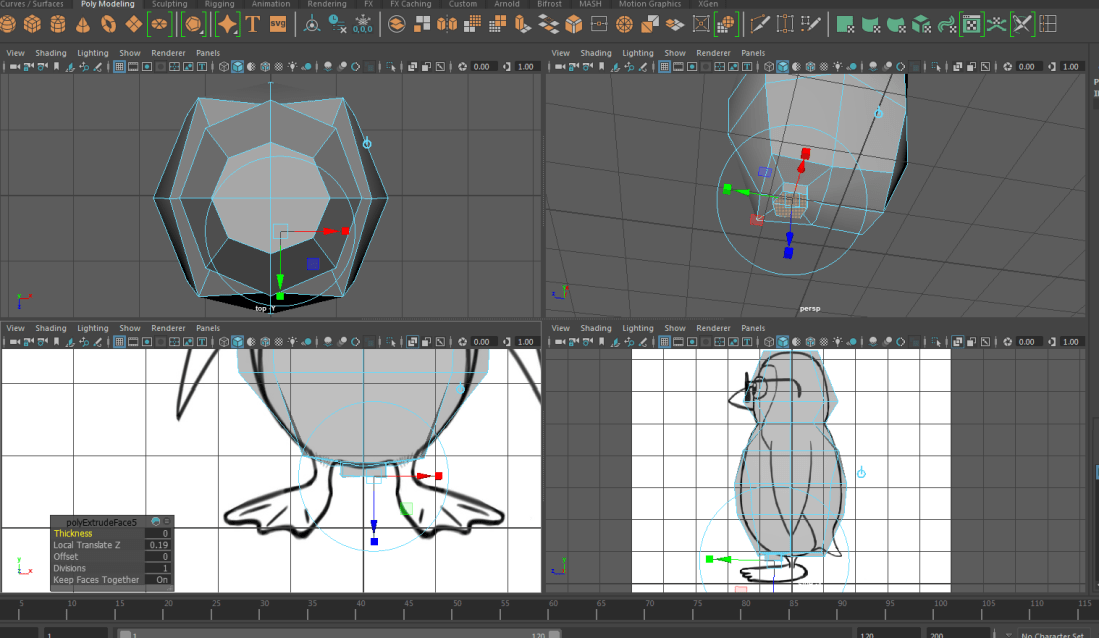This screenshot has height=638, width=1099.
Task: Click the reset transform 0,0,0 icon
Action: [x=362, y=27]
